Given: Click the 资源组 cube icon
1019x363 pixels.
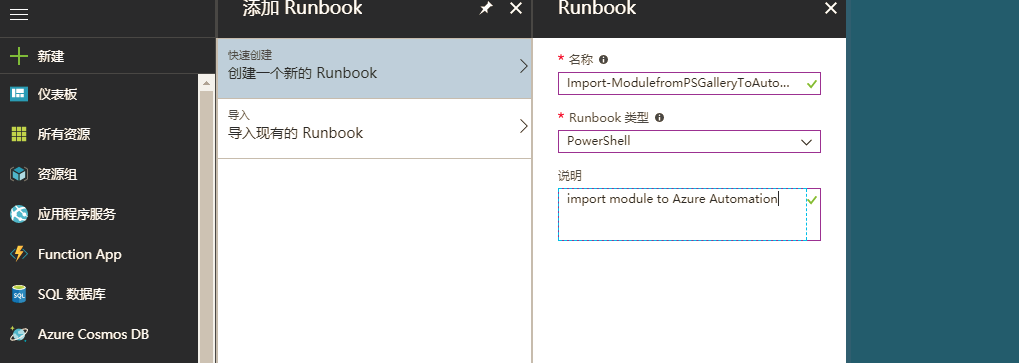Looking at the screenshot, I should tap(19, 174).
